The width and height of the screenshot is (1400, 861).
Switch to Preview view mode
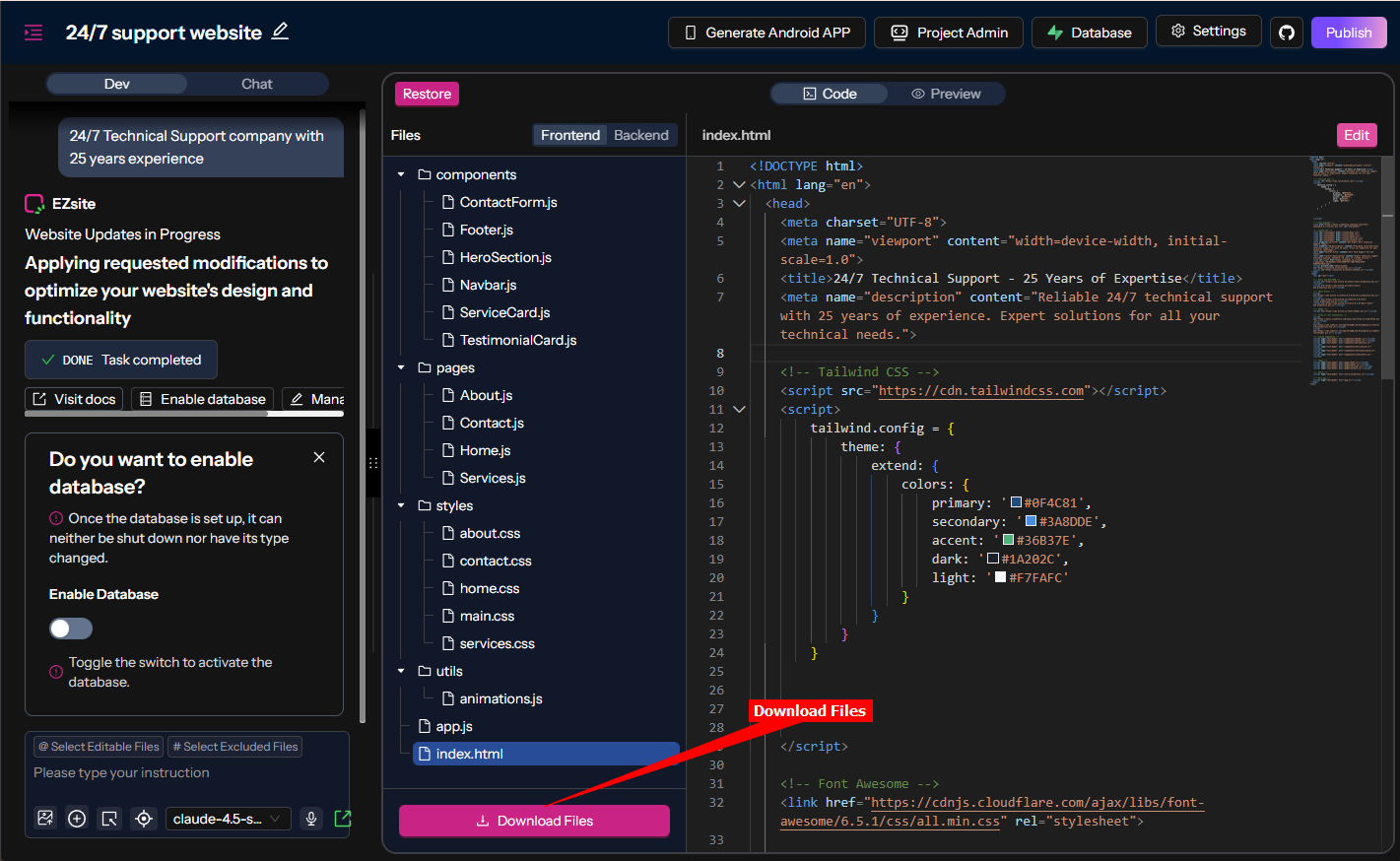point(946,94)
